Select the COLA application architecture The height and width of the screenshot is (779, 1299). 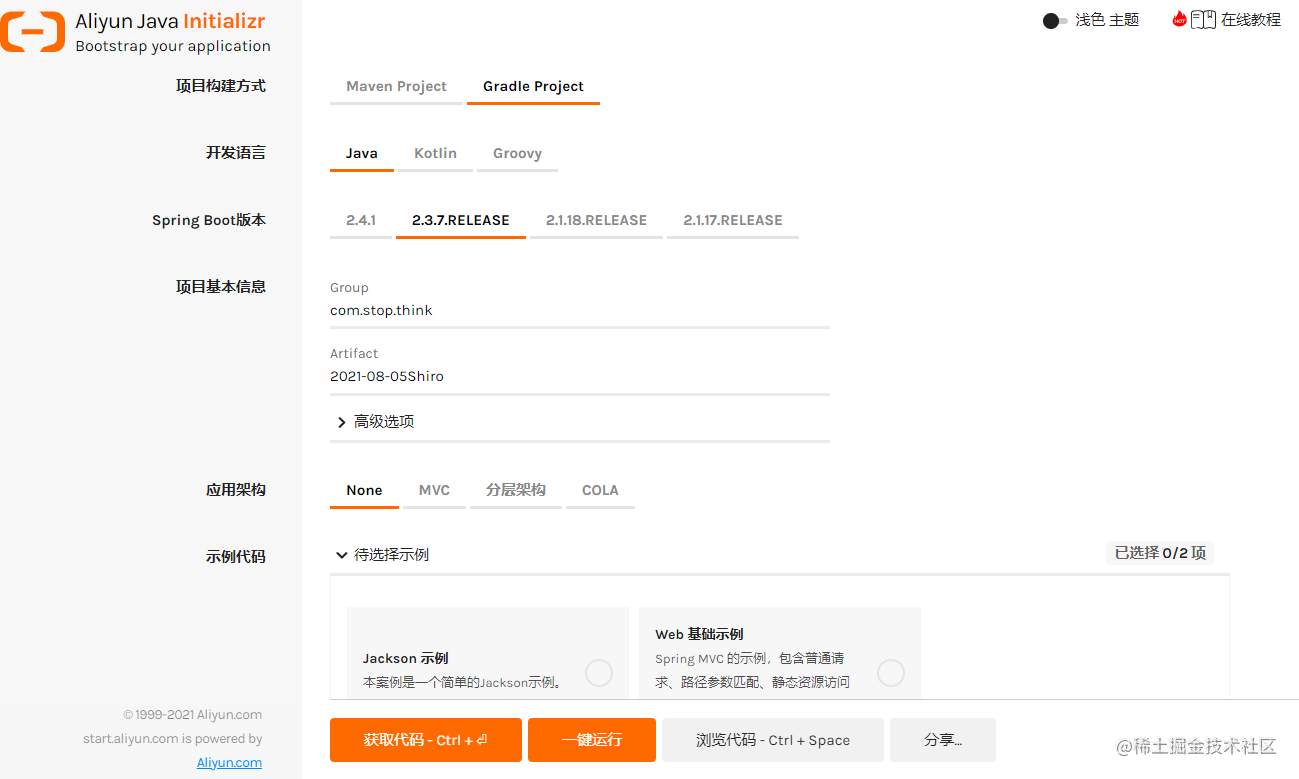(600, 490)
